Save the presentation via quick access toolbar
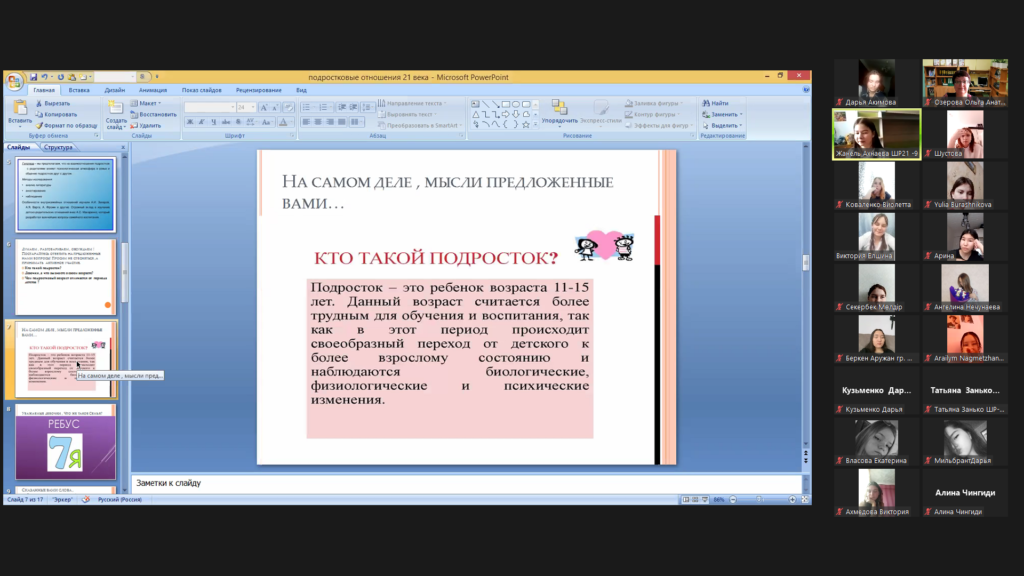 point(33,77)
